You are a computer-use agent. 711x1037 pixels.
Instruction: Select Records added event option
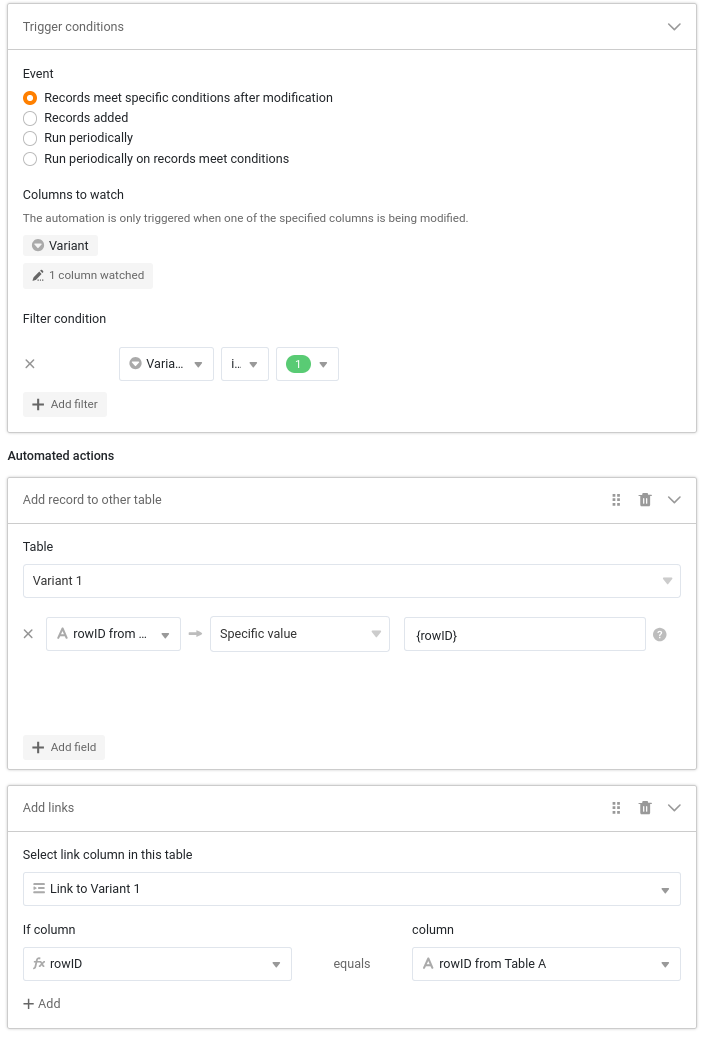(x=30, y=118)
